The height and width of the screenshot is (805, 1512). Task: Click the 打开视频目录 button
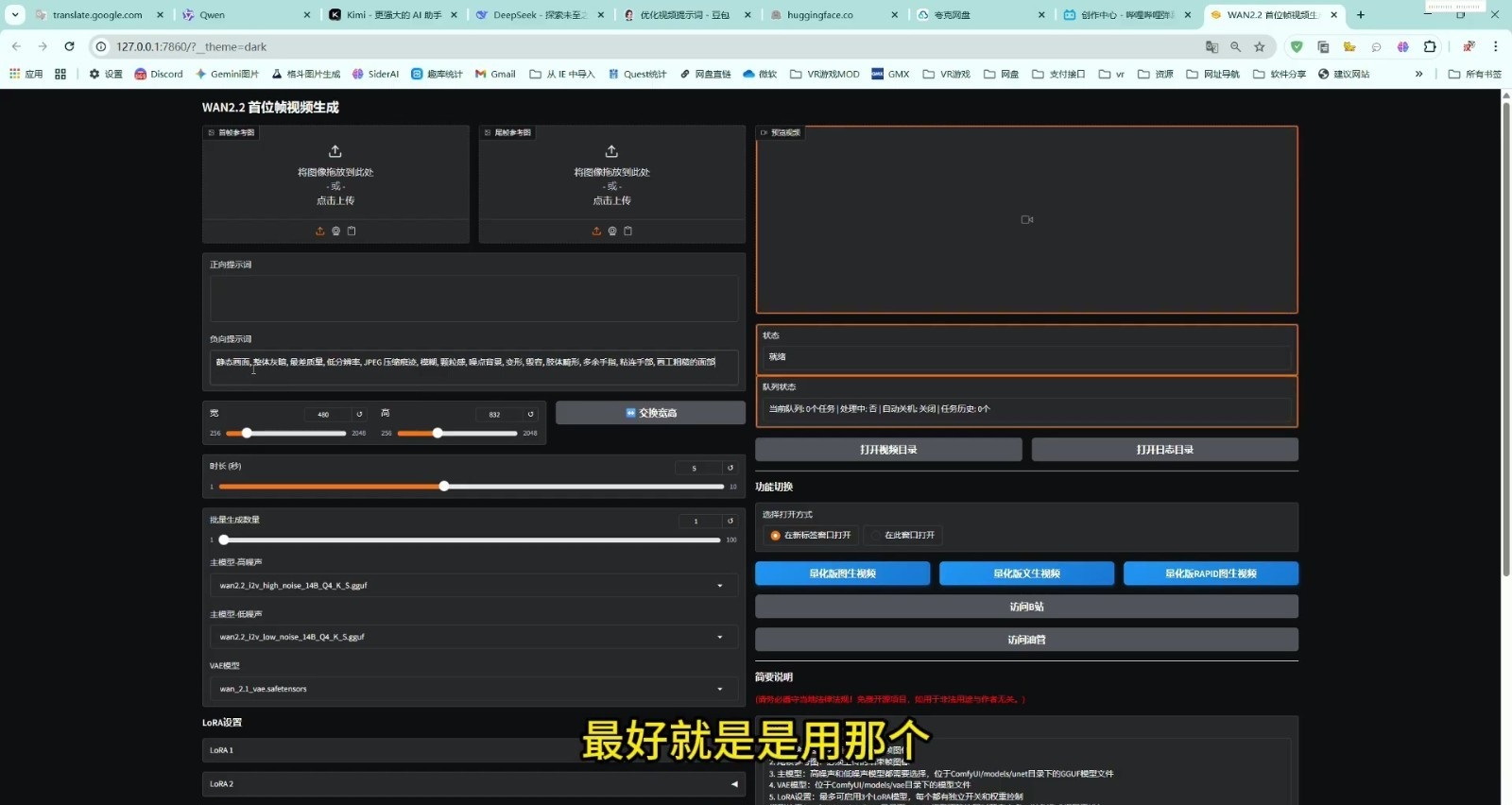[888, 450]
